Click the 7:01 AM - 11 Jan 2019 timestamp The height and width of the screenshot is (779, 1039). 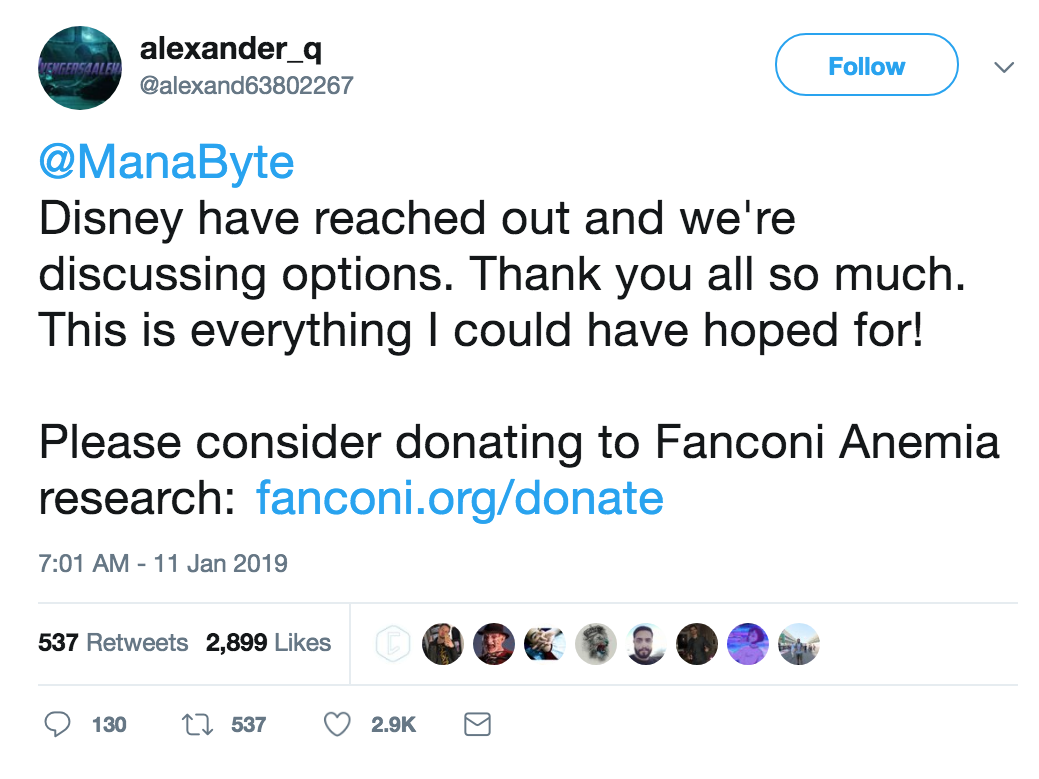click(x=163, y=563)
